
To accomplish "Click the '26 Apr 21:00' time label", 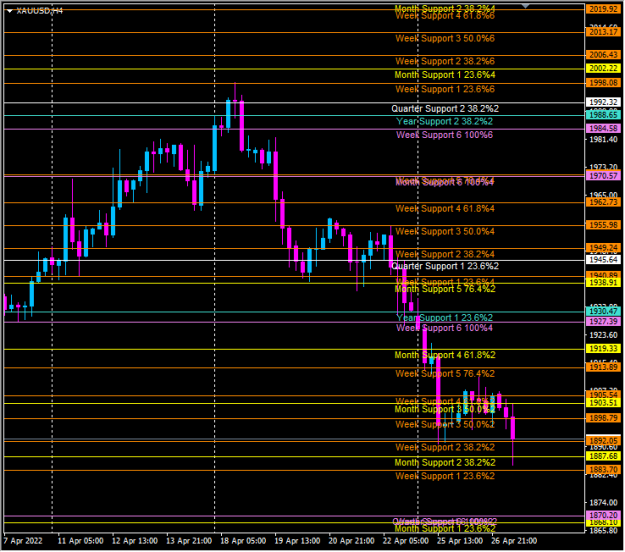I will click(x=514, y=541).
